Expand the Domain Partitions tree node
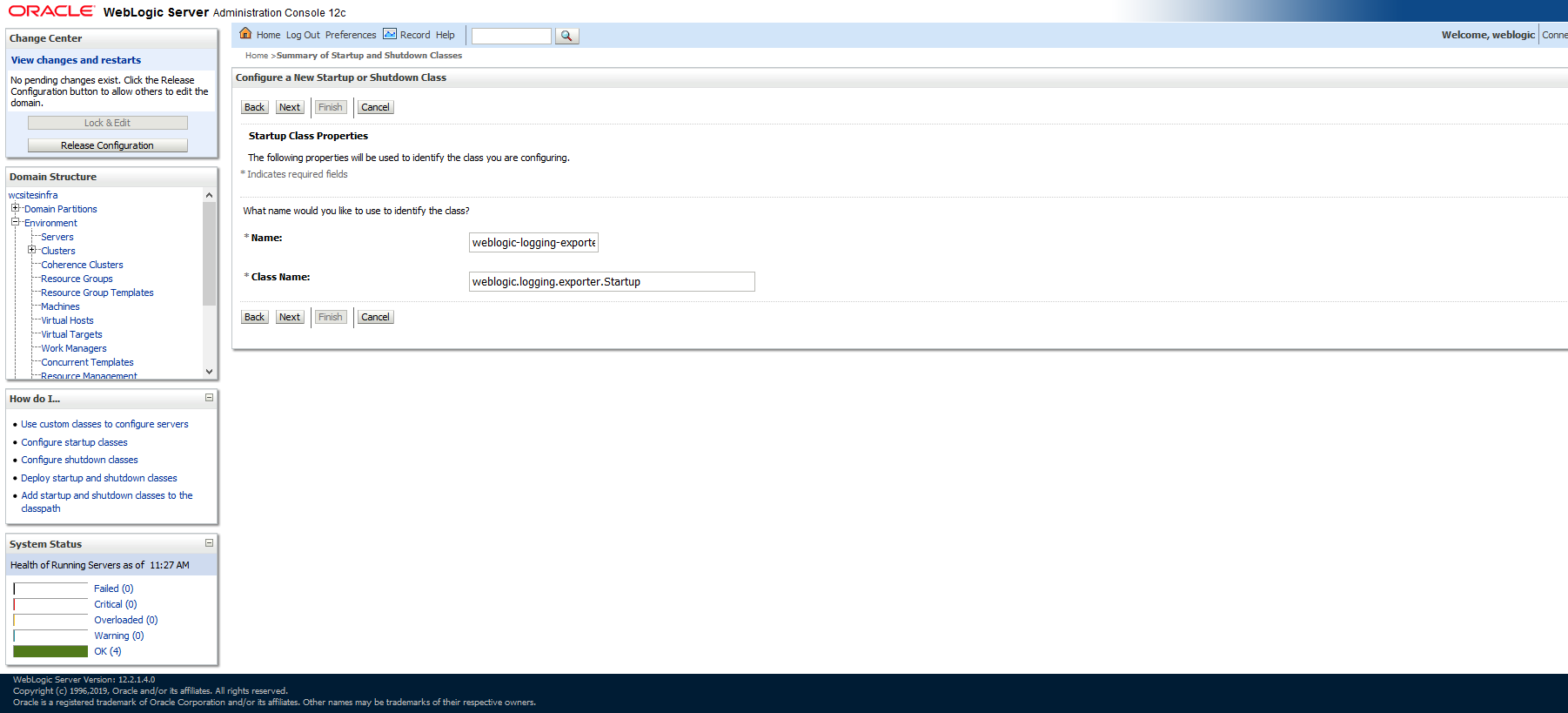The height and width of the screenshot is (713, 1568). pos(15,208)
